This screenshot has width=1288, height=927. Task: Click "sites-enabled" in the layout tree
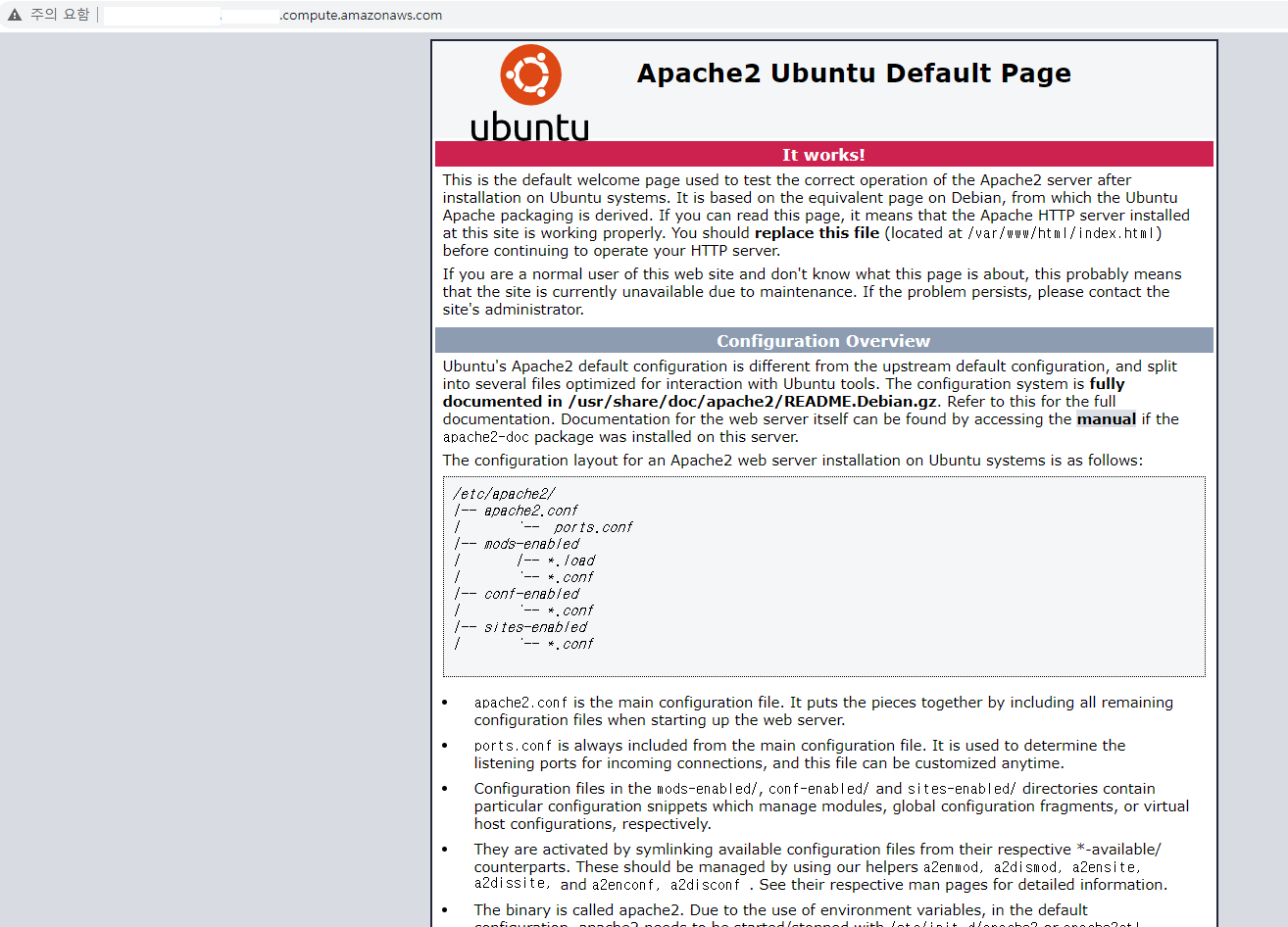tap(535, 627)
